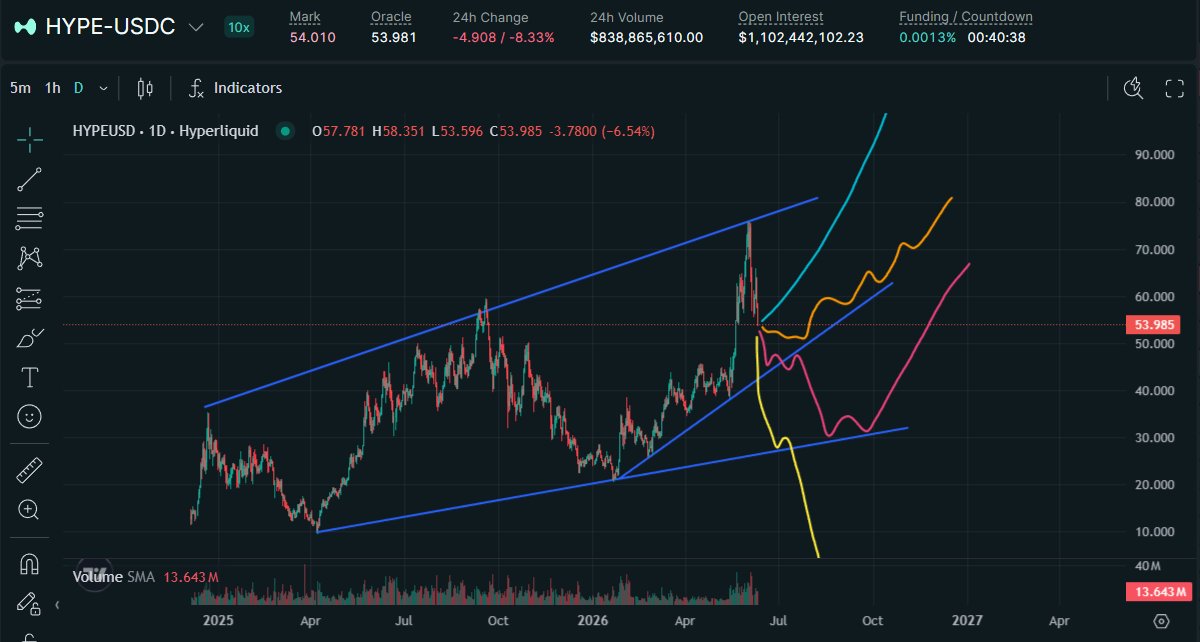The height and width of the screenshot is (642, 1200).
Task: Select the ruler measure tool
Action: (x=30, y=470)
